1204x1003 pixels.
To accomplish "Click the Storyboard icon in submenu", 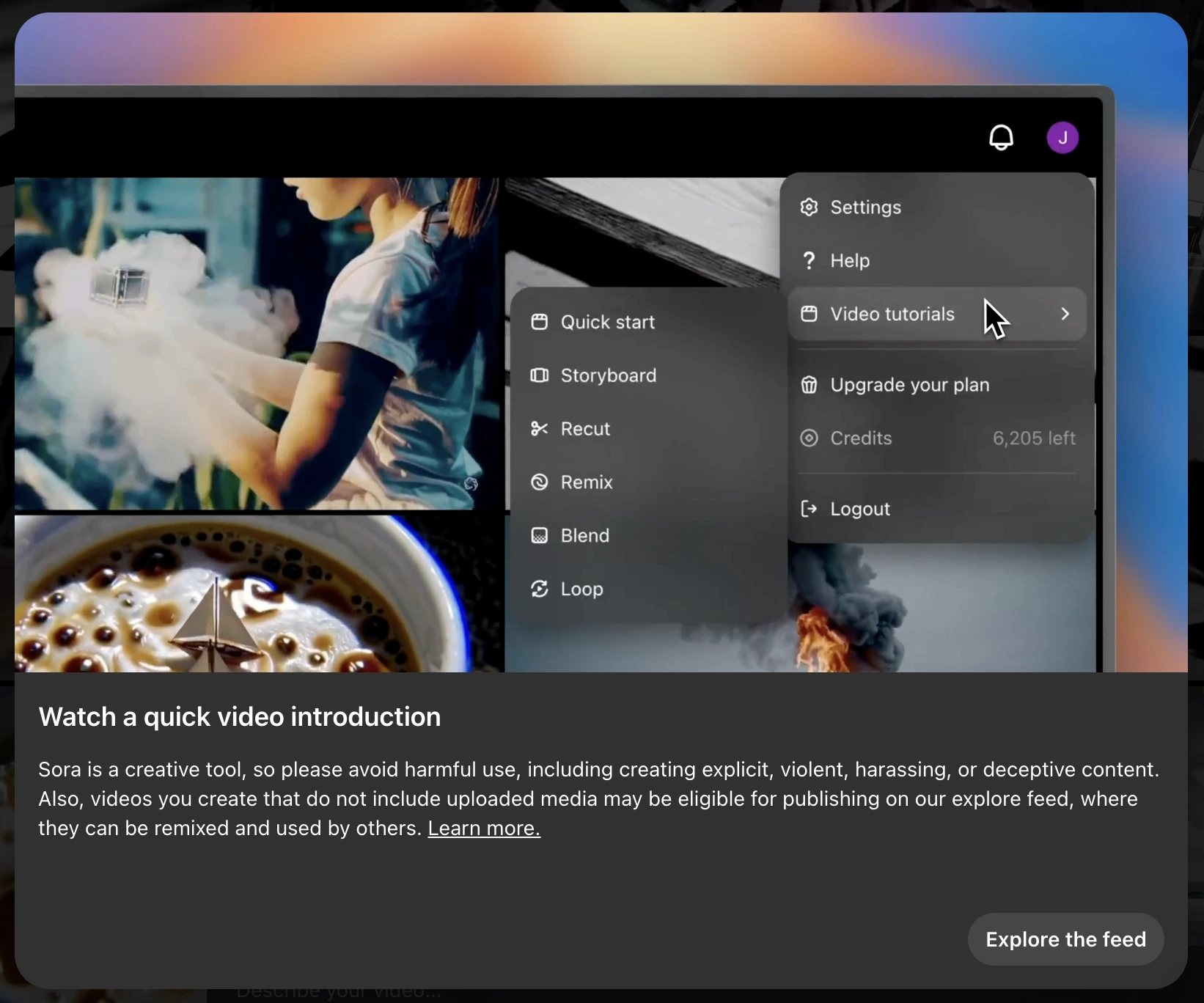I will (x=540, y=375).
